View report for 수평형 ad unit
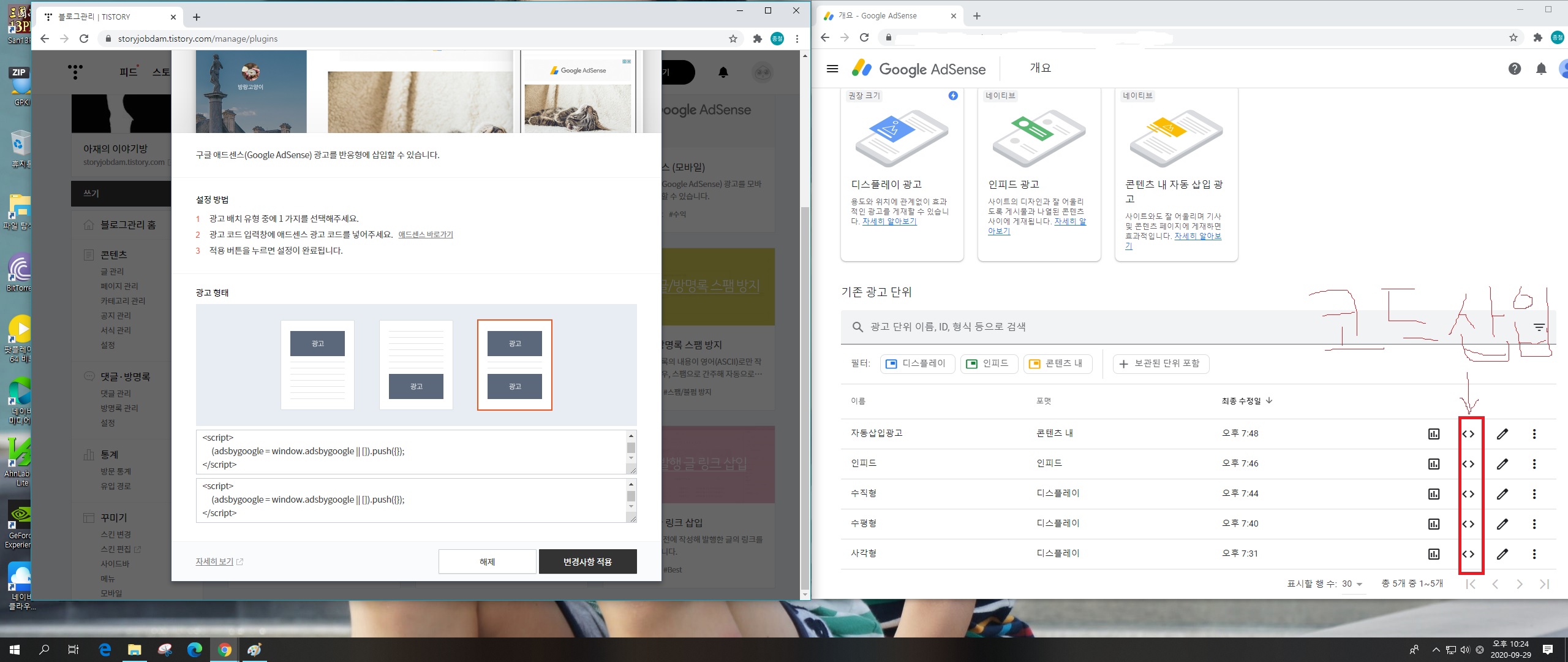Viewport: 1568px width, 662px height. [x=1434, y=524]
